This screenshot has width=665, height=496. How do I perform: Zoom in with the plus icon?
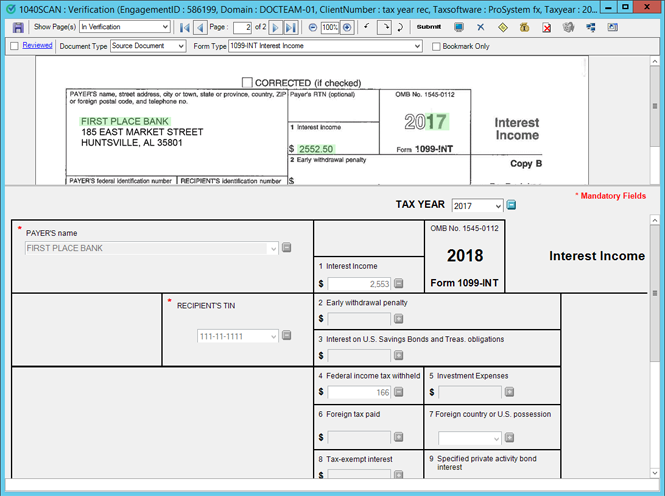(347, 28)
